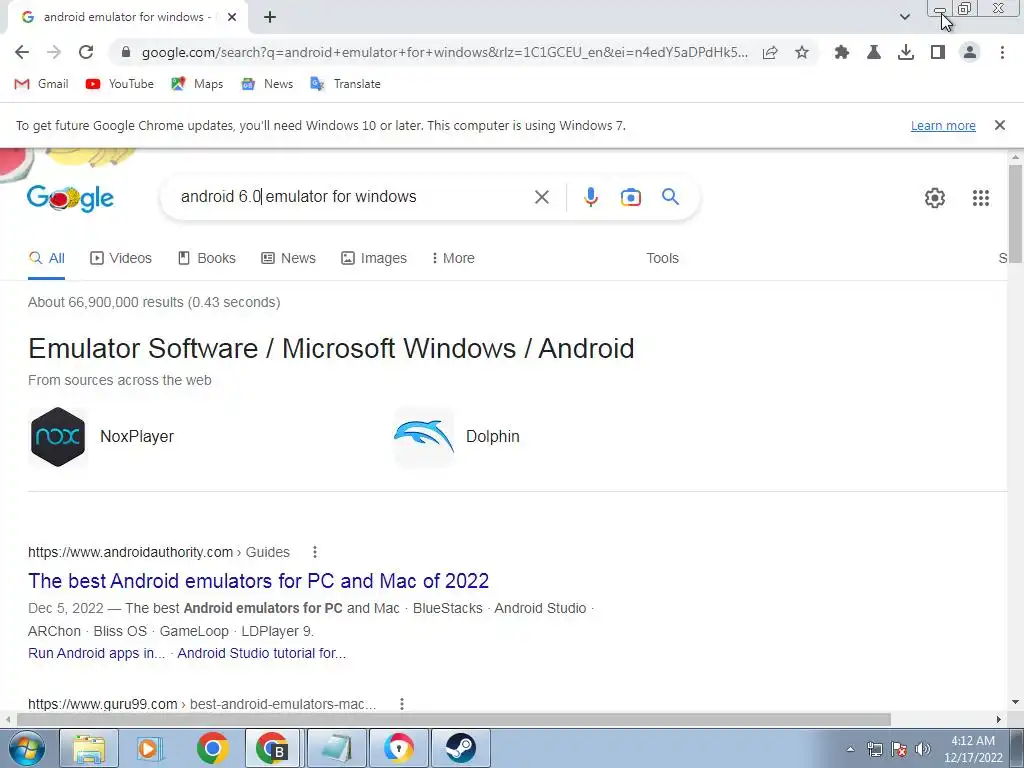
Task: Click the horizontal scrollbar thumb
Action: (454, 719)
